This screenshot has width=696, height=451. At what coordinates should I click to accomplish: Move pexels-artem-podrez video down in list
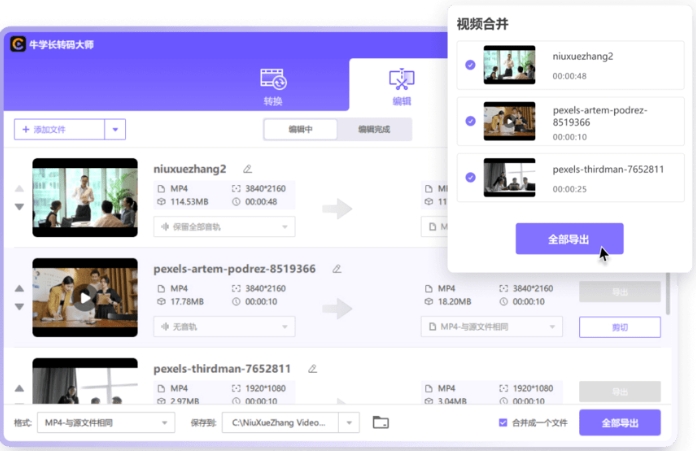coord(19,307)
